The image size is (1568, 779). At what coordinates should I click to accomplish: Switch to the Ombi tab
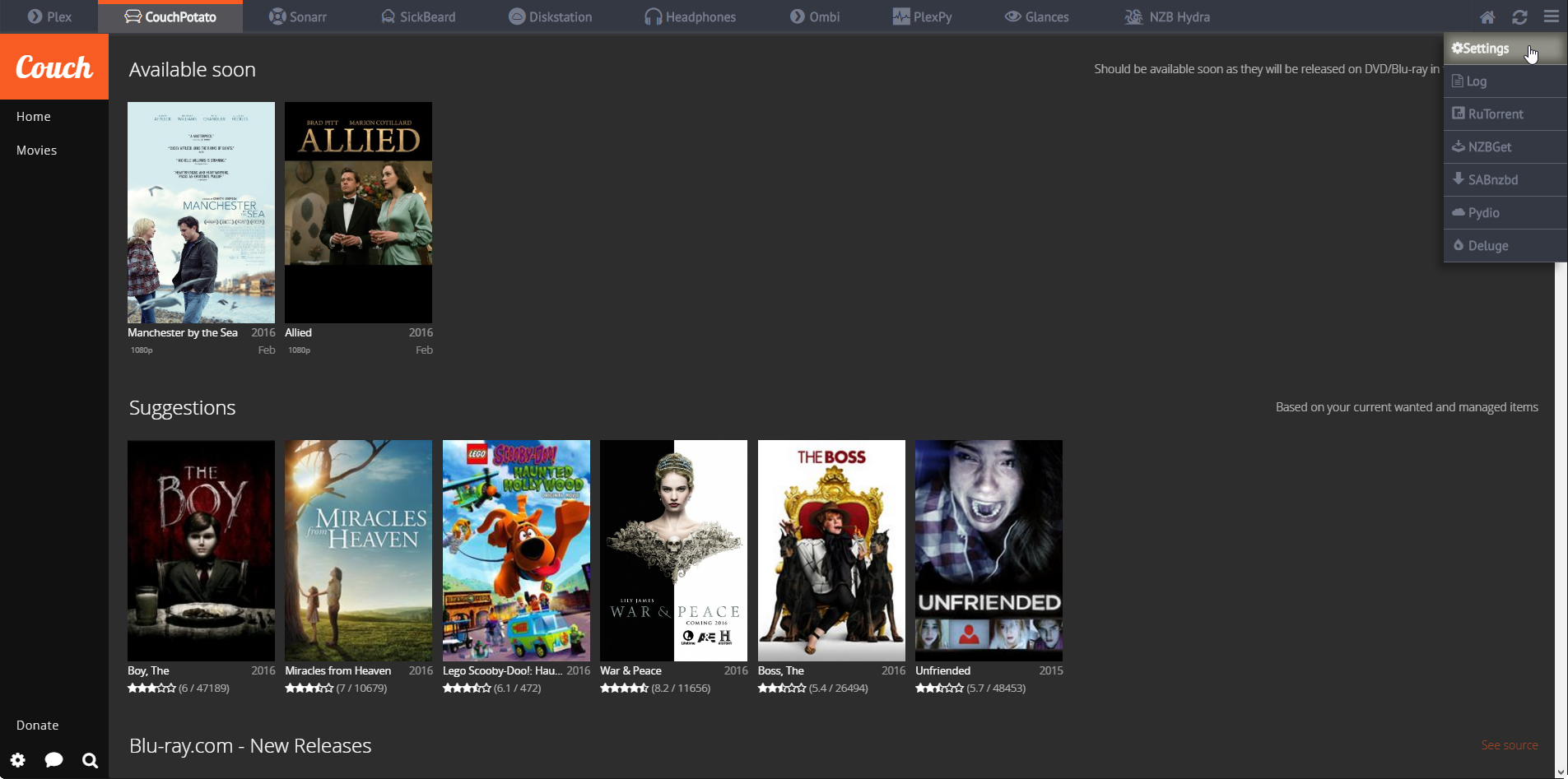(815, 16)
